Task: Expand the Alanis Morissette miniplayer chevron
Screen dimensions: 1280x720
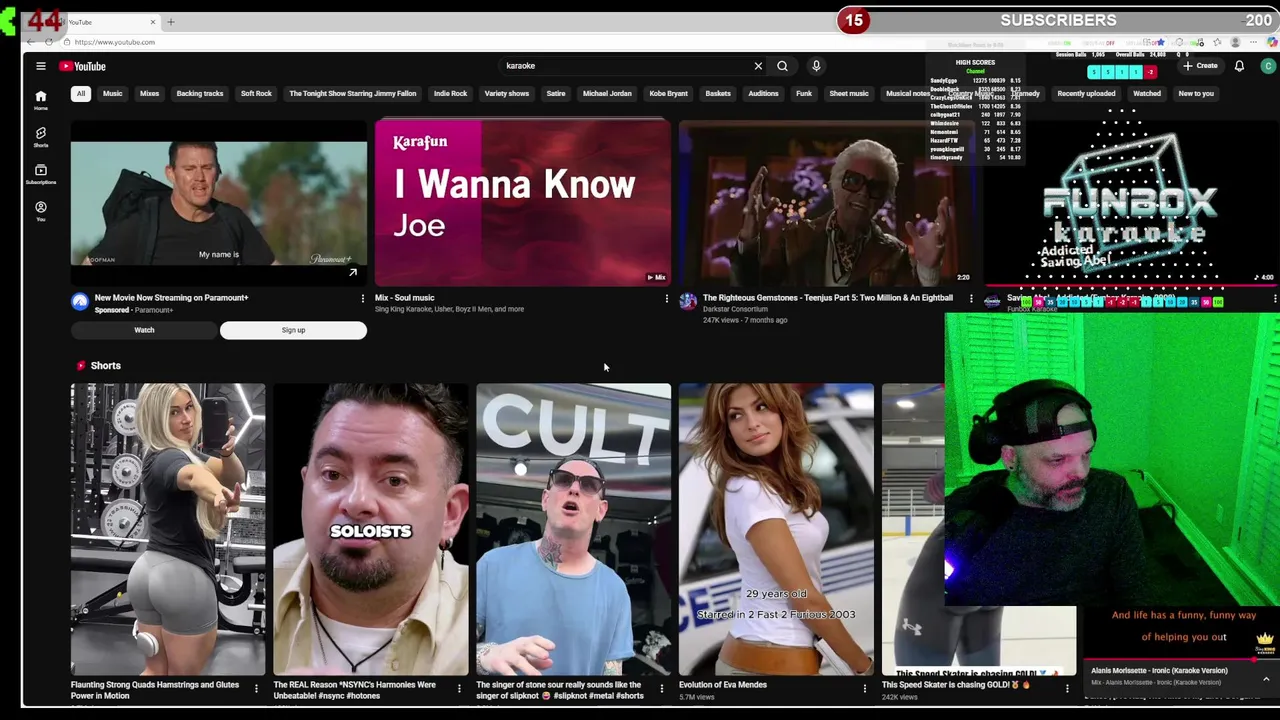Action: pyautogui.click(x=1266, y=678)
